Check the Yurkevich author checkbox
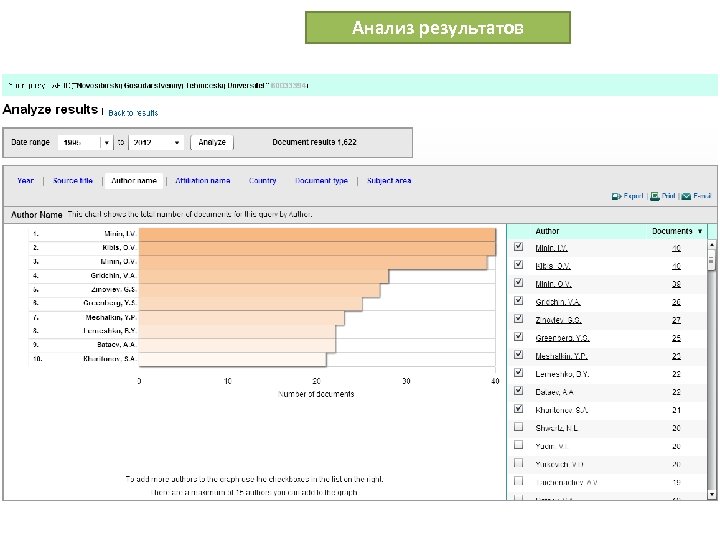The image size is (720, 540). (518, 462)
